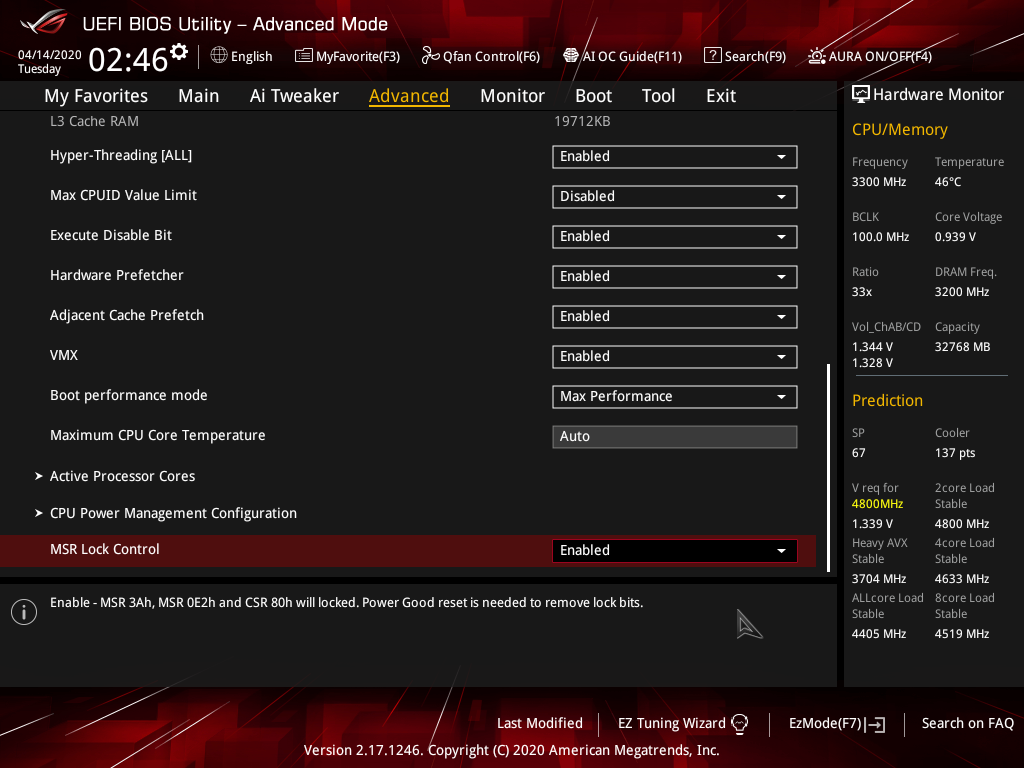Switch to My Favorites tab
The image size is (1024, 768).
pyautogui.click(x=96, y=96)
